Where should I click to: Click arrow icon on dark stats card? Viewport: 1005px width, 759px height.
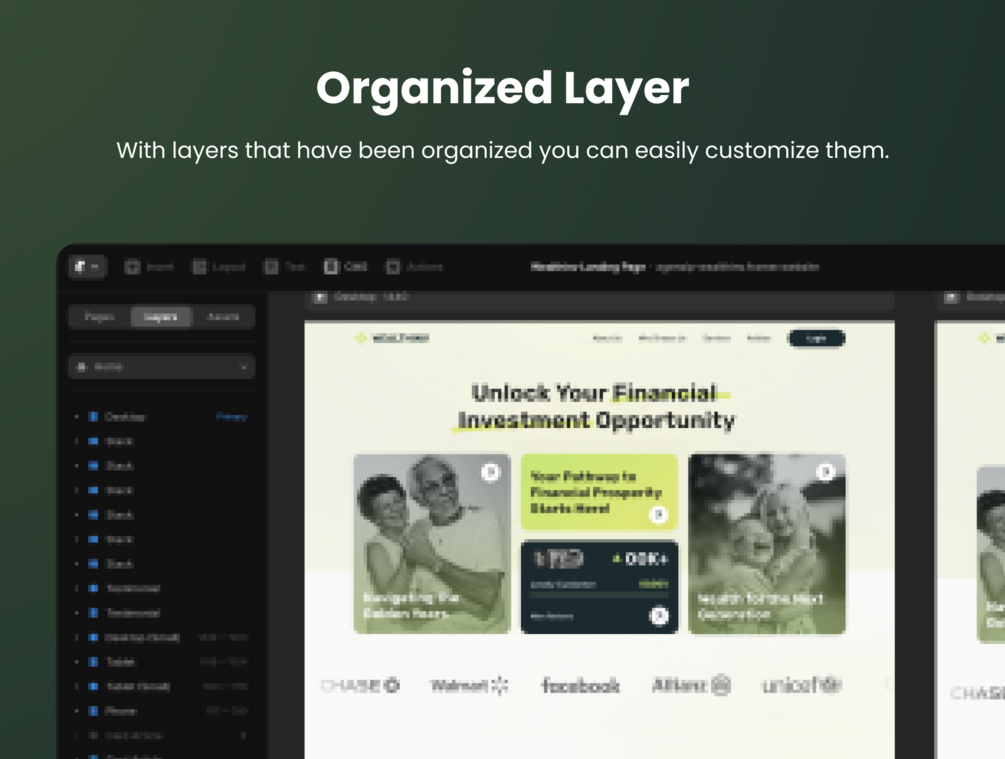point(659,616)
